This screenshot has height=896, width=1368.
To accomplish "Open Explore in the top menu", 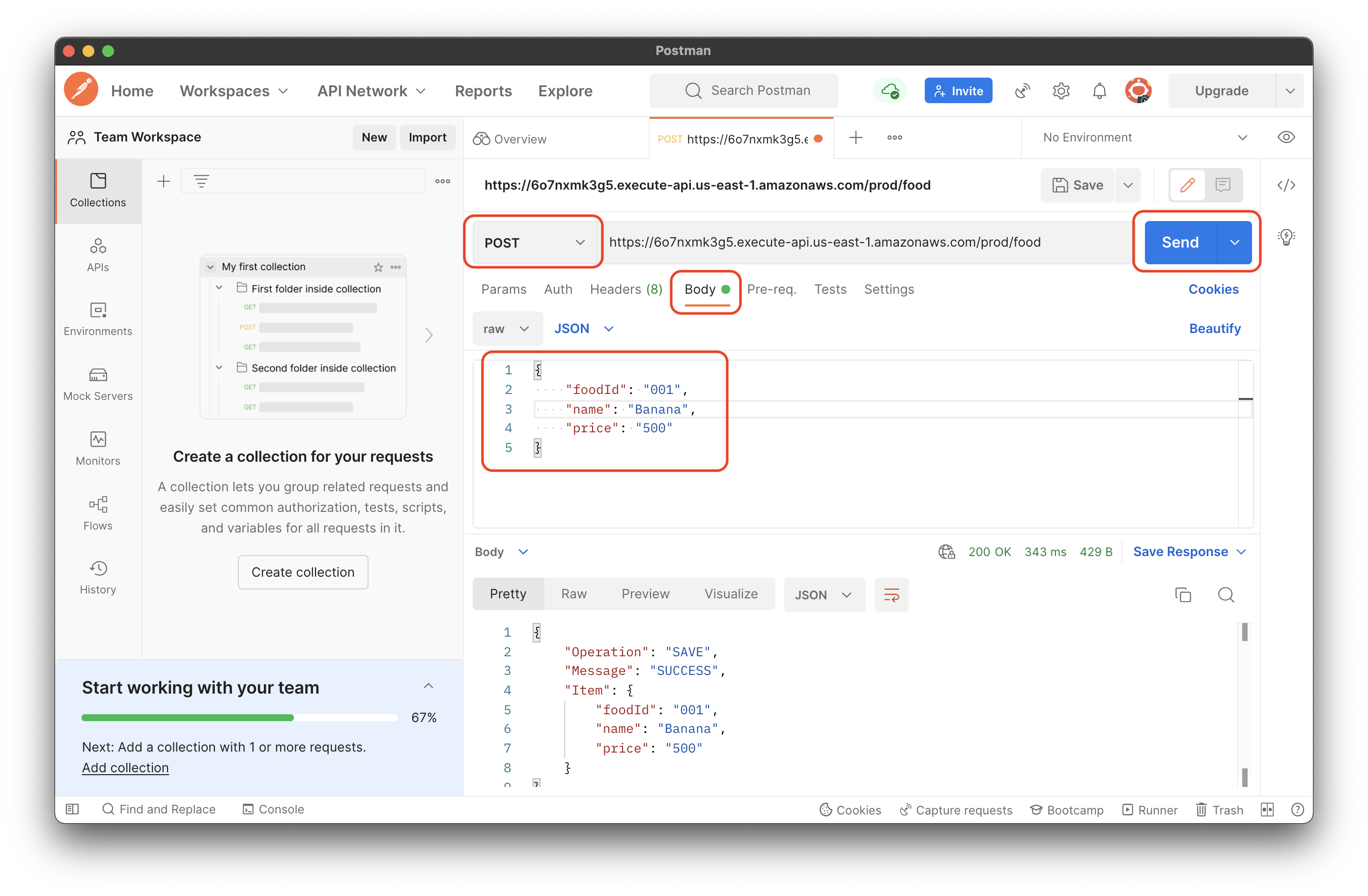I will tap(565, 91).
